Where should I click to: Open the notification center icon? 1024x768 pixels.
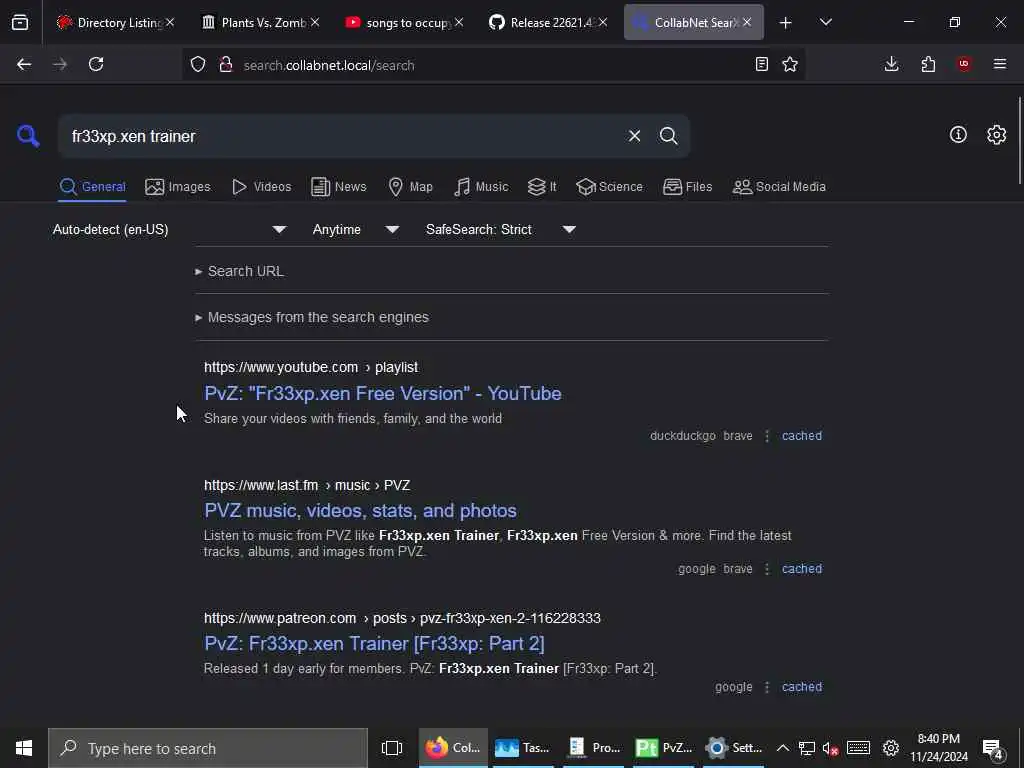[x=993, y=748]
